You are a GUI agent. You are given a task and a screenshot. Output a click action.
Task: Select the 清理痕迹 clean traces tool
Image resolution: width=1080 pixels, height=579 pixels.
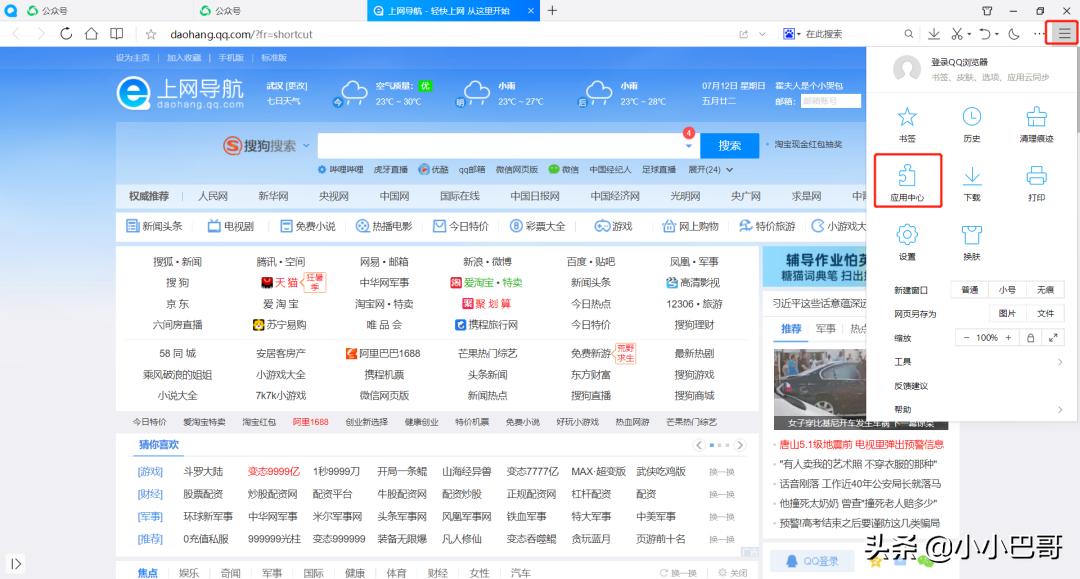click(x=1039, y=122)
